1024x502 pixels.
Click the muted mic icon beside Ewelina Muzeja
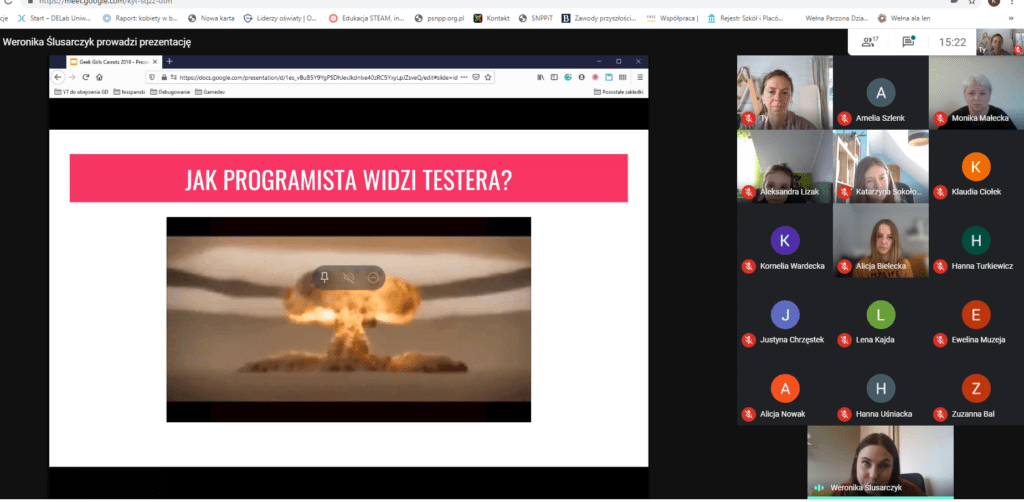coord(940,339)
